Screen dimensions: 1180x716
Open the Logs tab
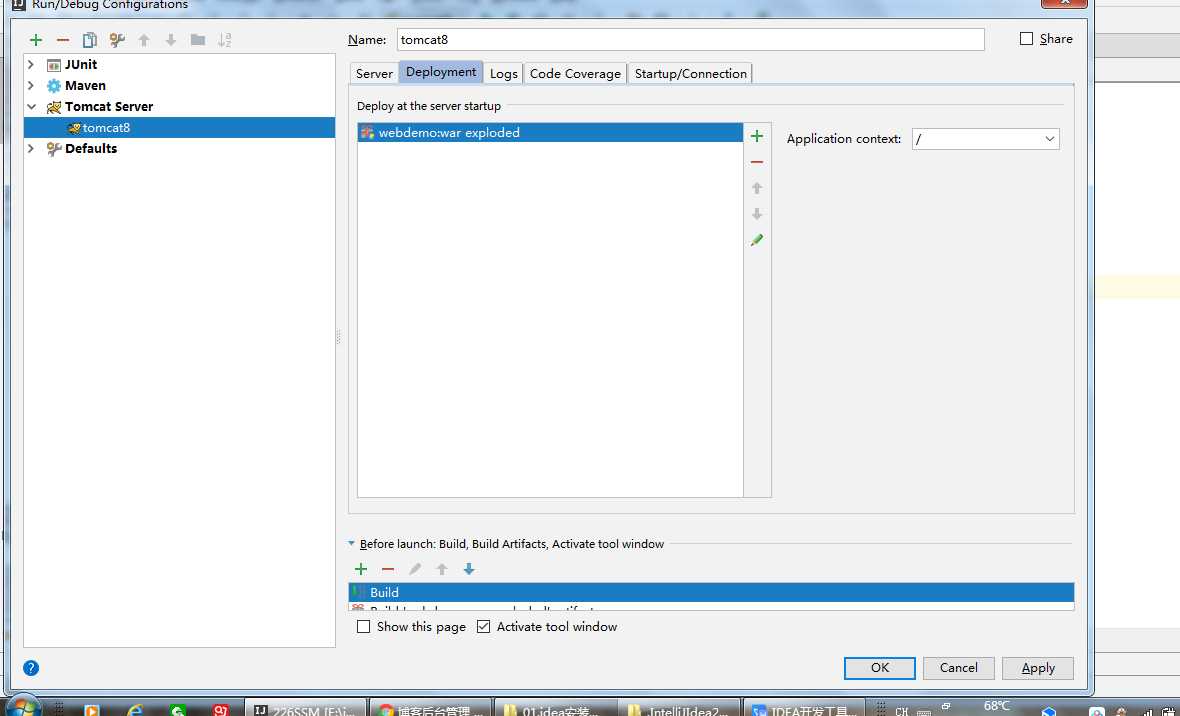pyautogui.click(x=503, y=73)
